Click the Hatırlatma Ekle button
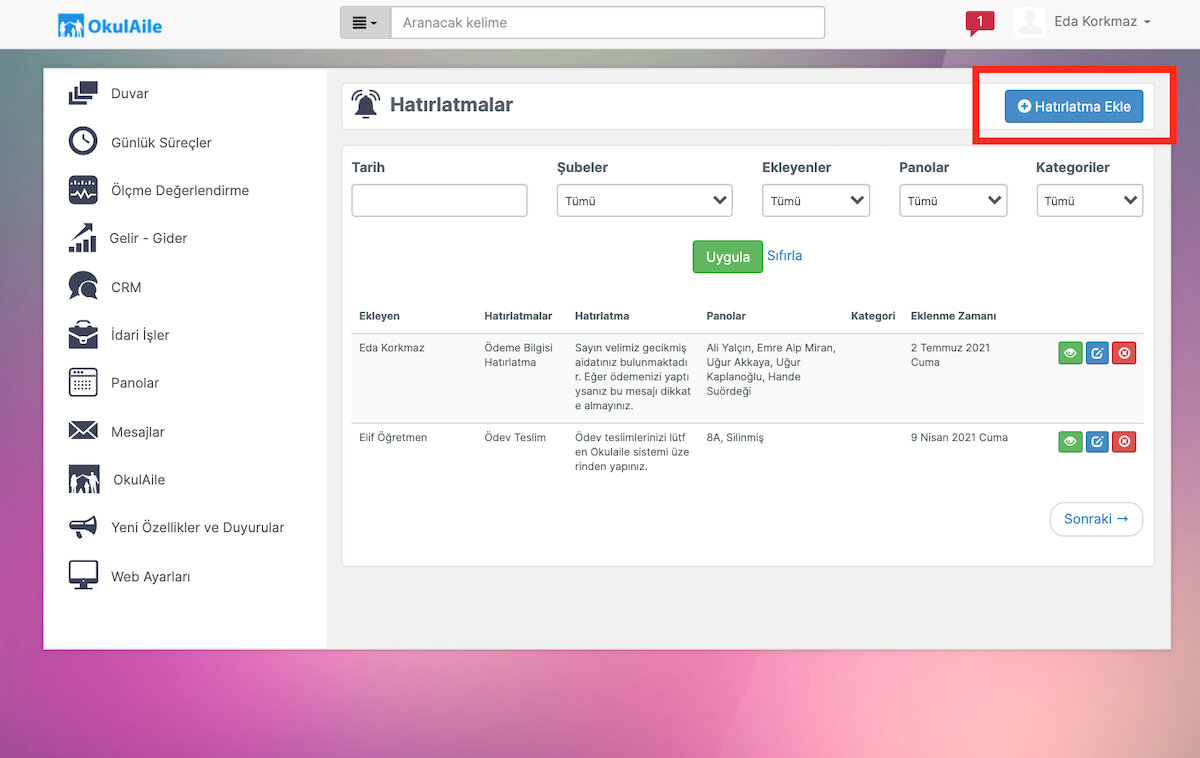The width and height of the screenshot is (1200, 758). point(1074,106)
